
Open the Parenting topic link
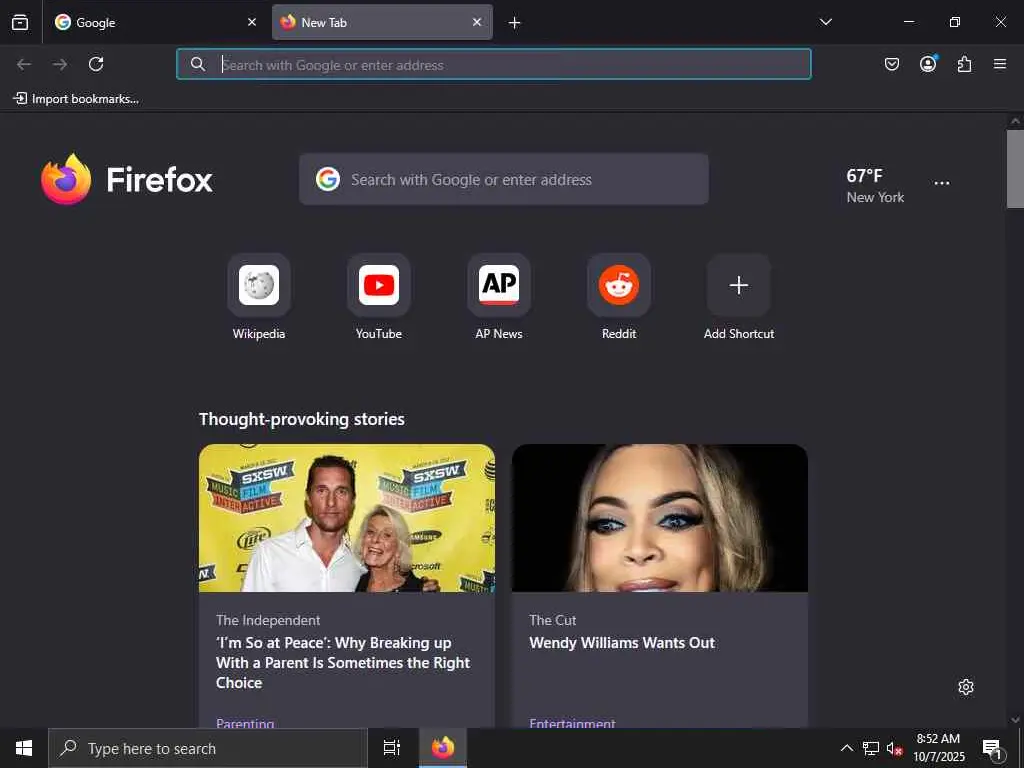(x=245, y=723)
